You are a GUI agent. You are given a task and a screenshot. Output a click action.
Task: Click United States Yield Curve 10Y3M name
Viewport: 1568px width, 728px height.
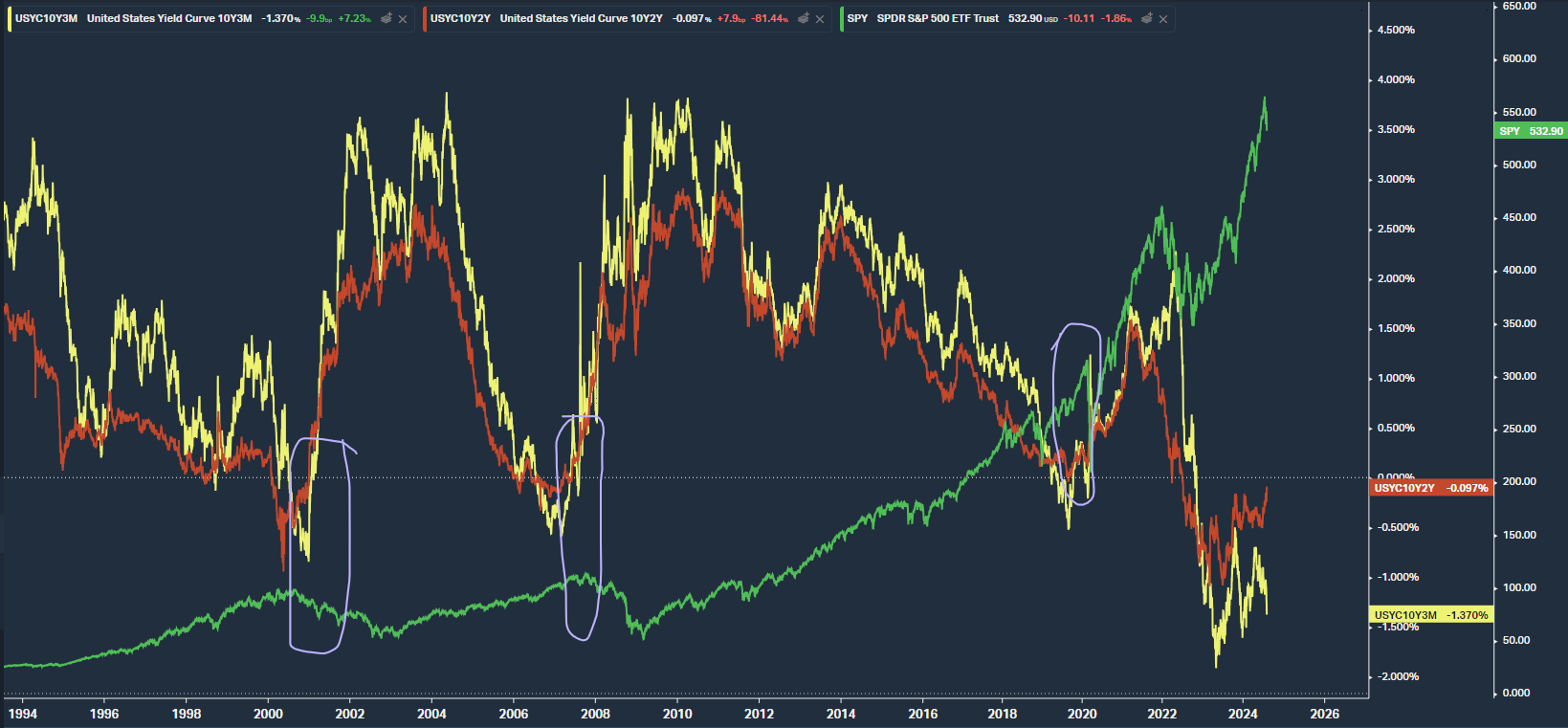(169, 19)
